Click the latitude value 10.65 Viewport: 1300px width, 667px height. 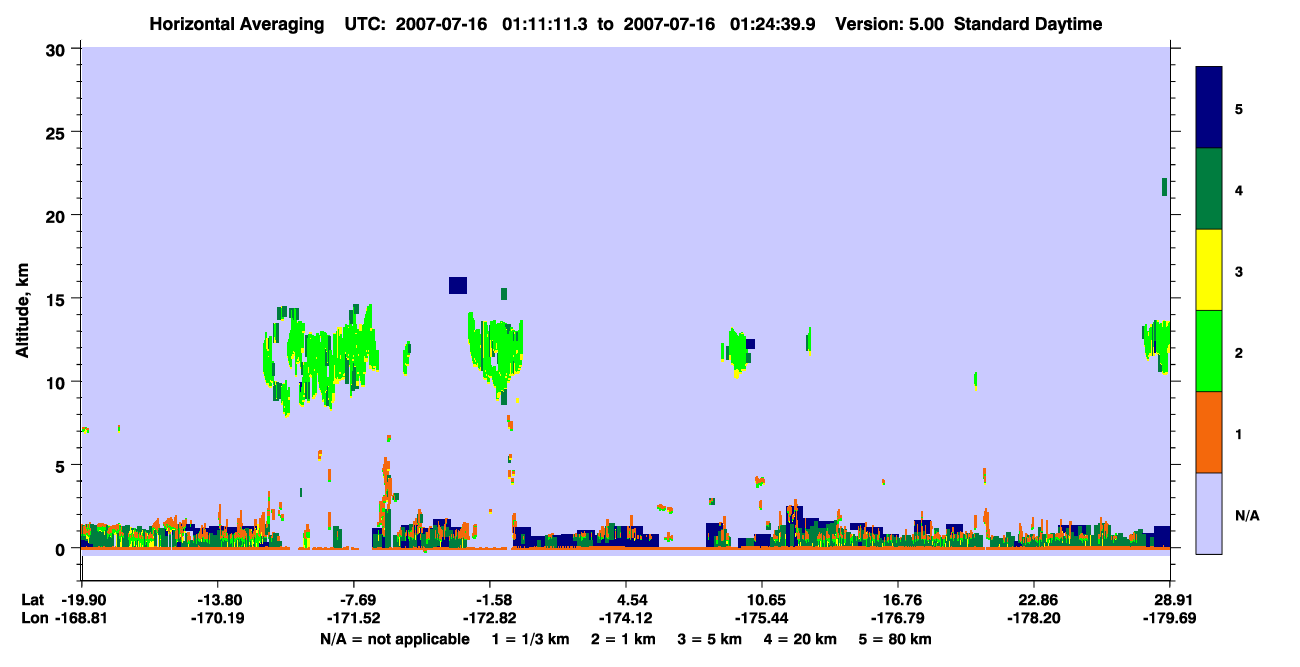pyautogui.click(x=762, y=600)
